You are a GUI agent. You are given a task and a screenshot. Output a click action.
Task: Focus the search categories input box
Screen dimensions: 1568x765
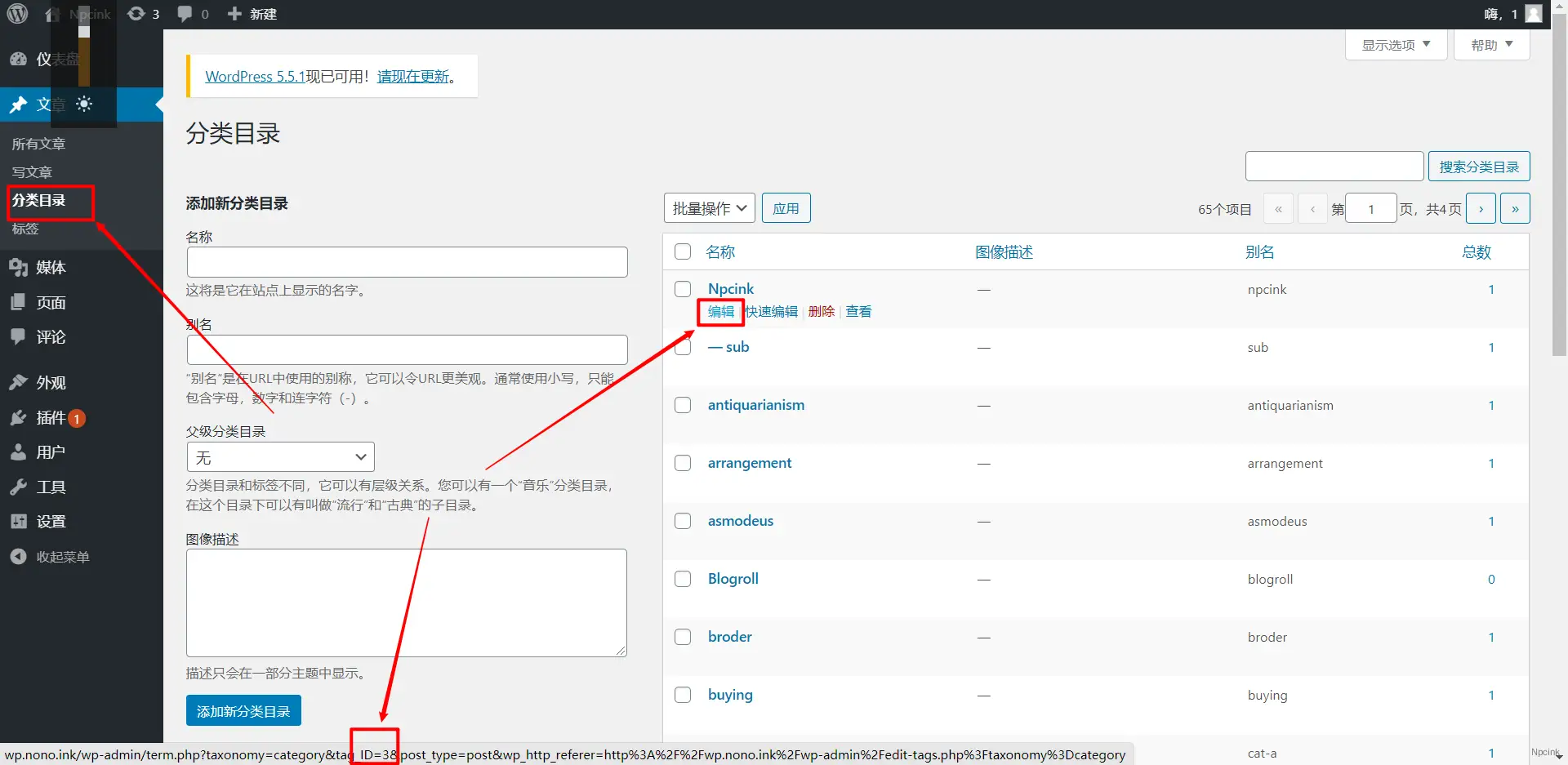[x=1334, y=167]
